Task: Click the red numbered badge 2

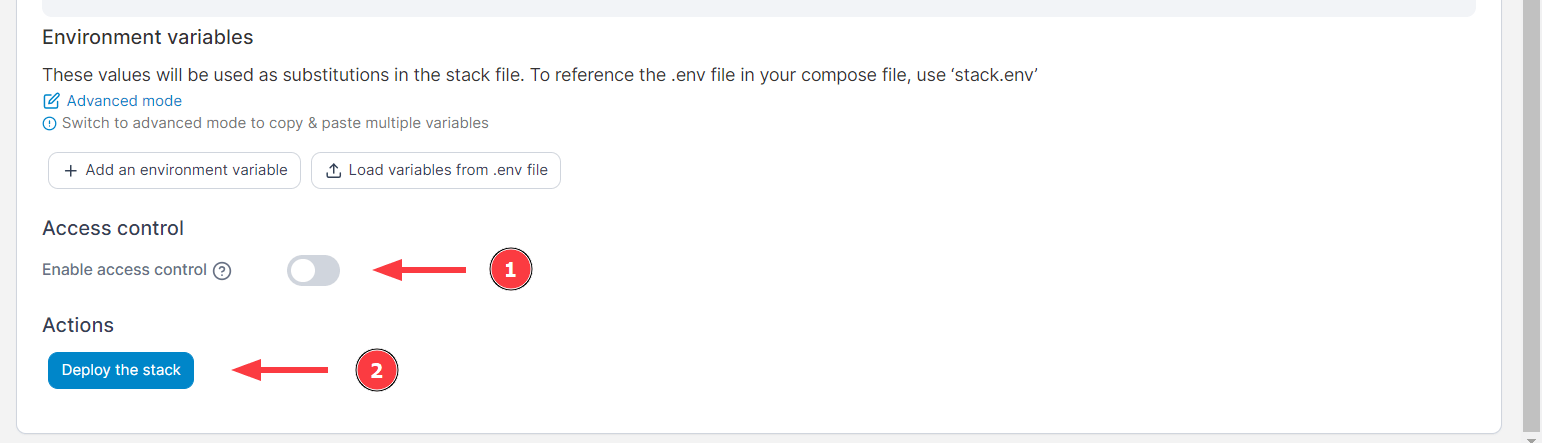Action: [x=377, y=371]
